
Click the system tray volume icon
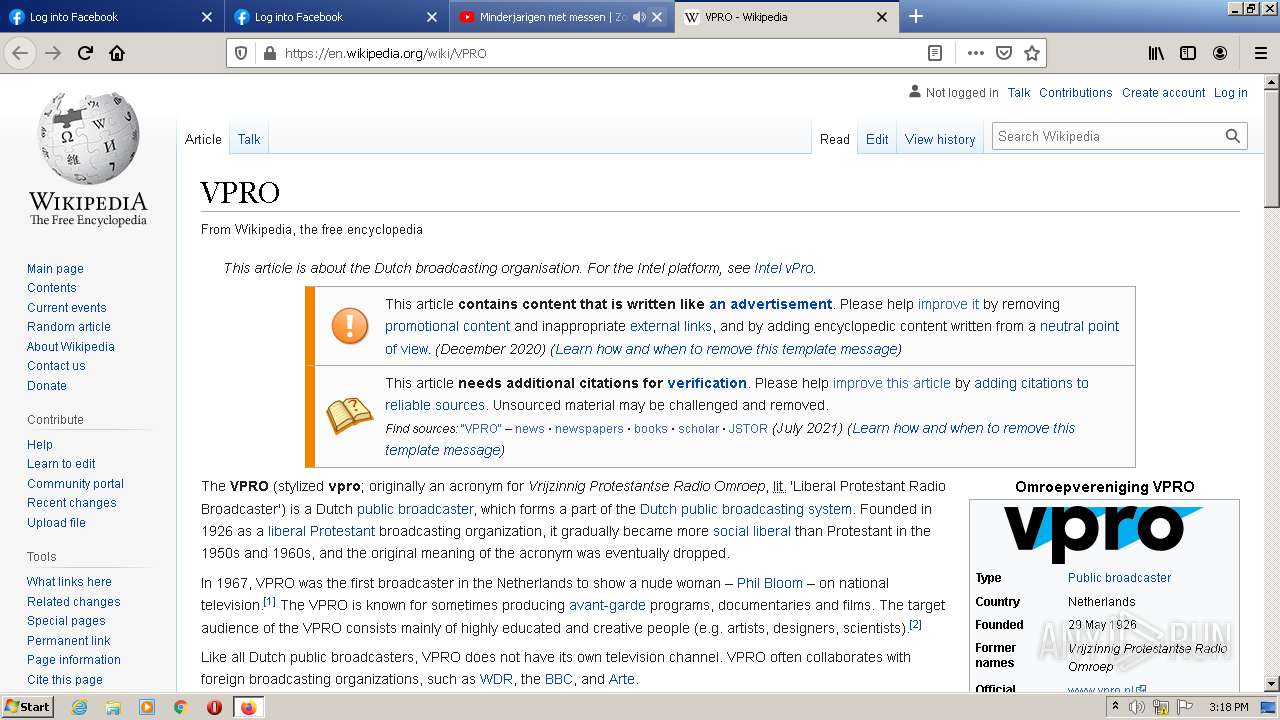point(1137,707)
